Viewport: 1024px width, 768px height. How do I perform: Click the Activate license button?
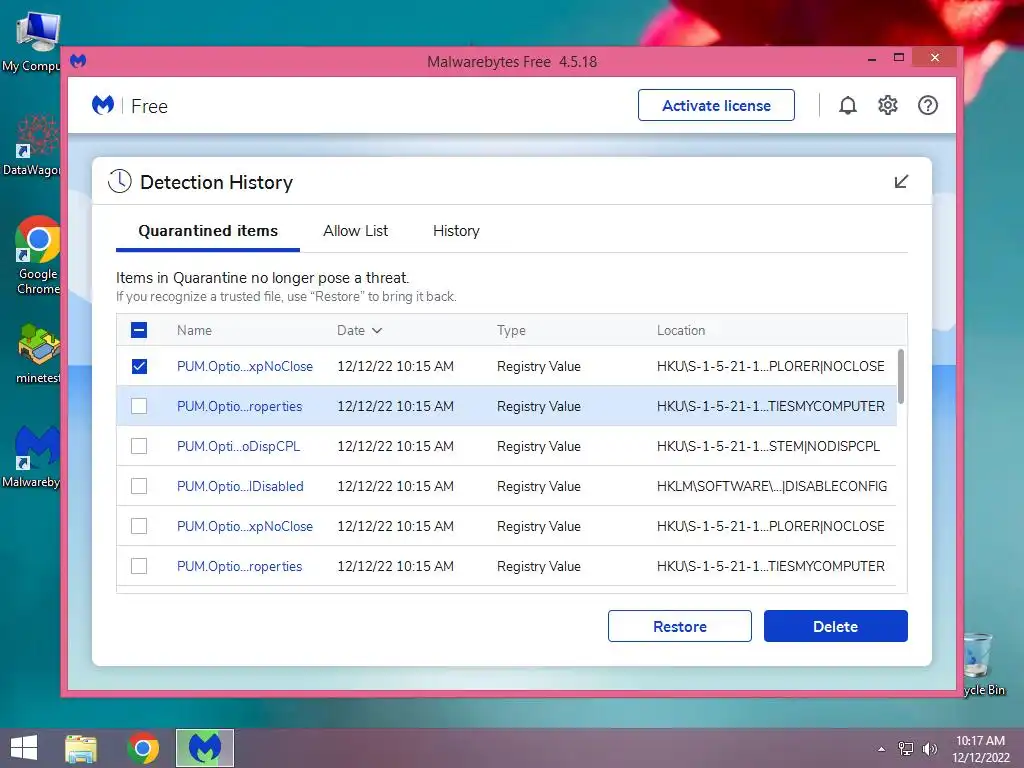coord(716,105)
